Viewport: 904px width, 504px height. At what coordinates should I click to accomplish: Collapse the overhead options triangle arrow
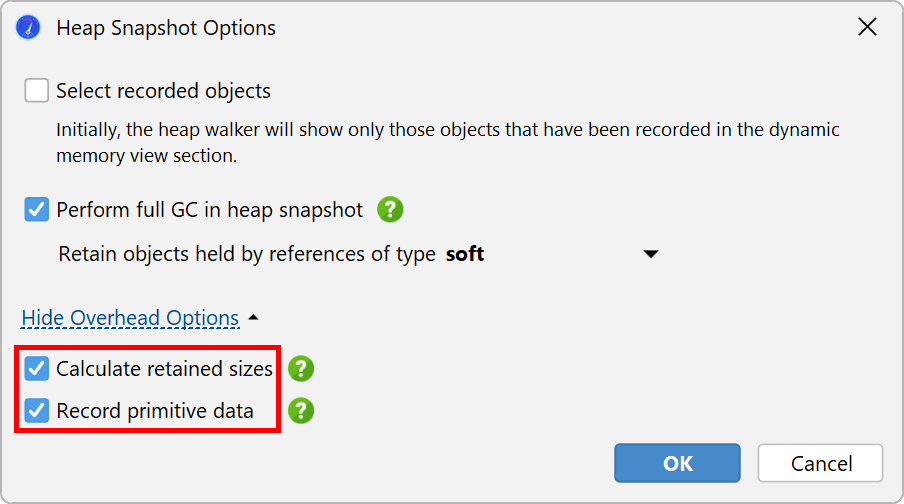[x=253, y=318]
